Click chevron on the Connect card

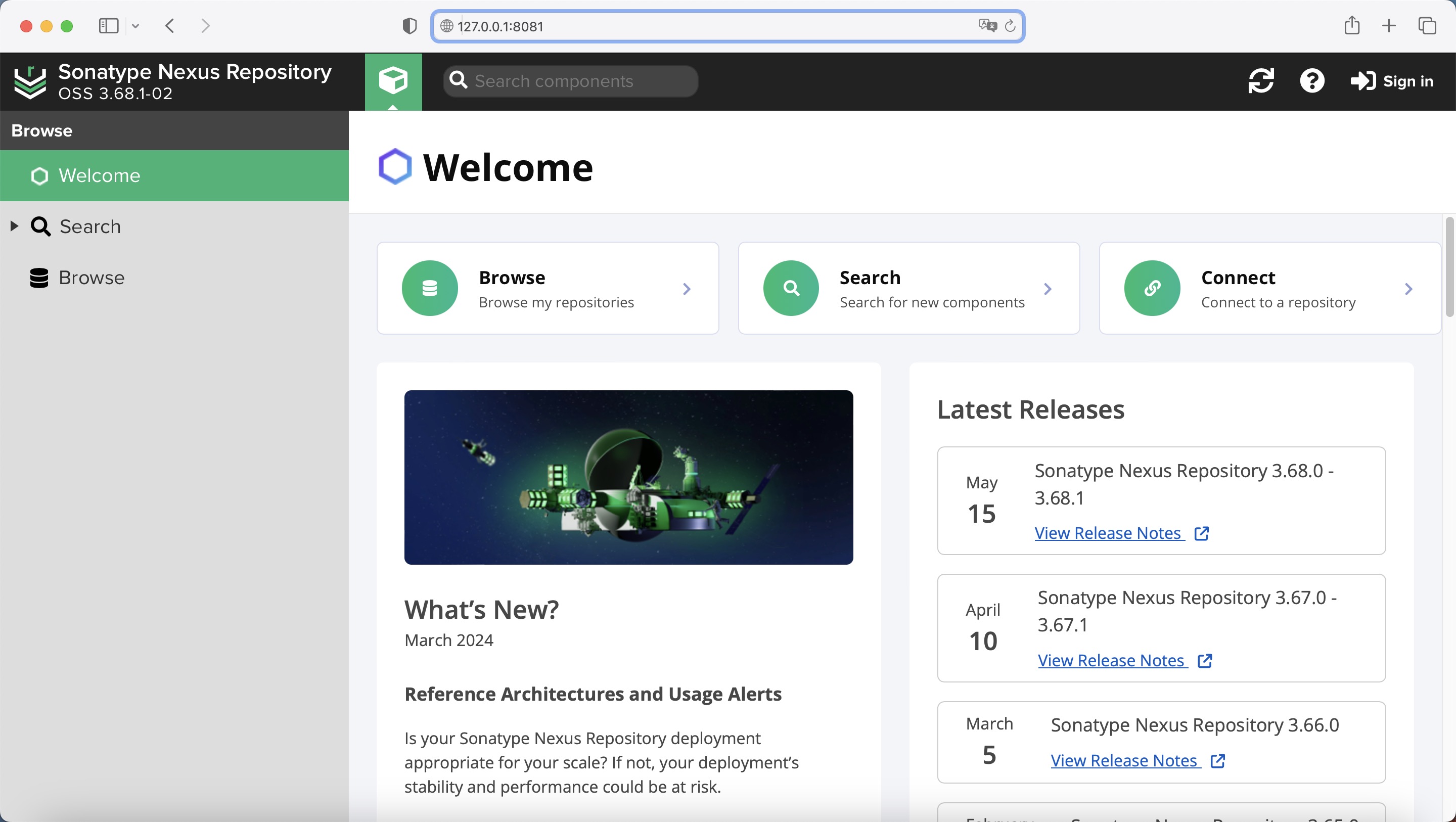coord(1408,289)
